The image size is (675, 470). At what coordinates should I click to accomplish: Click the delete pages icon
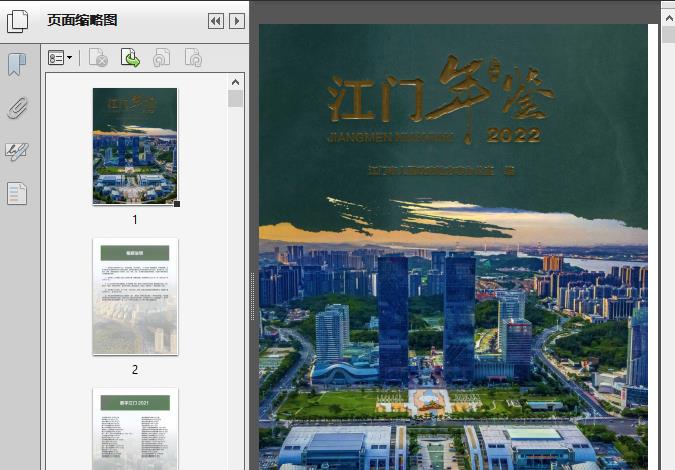pos(98,58)
